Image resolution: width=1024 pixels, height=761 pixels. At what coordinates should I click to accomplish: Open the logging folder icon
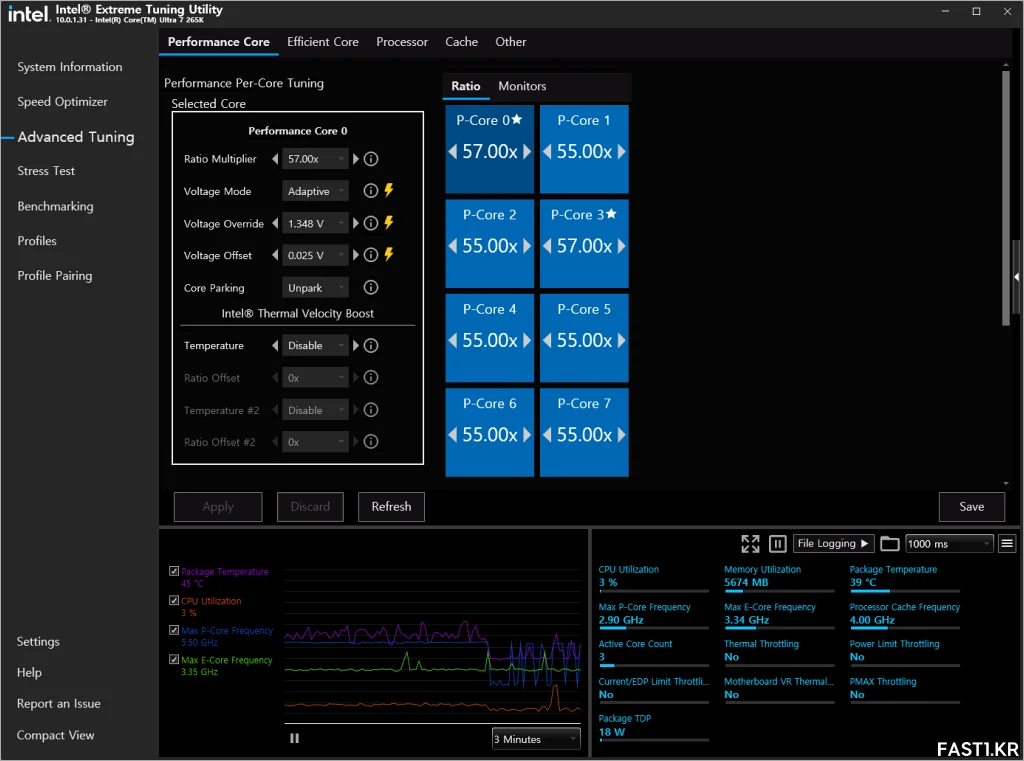(x=889, y=543)
